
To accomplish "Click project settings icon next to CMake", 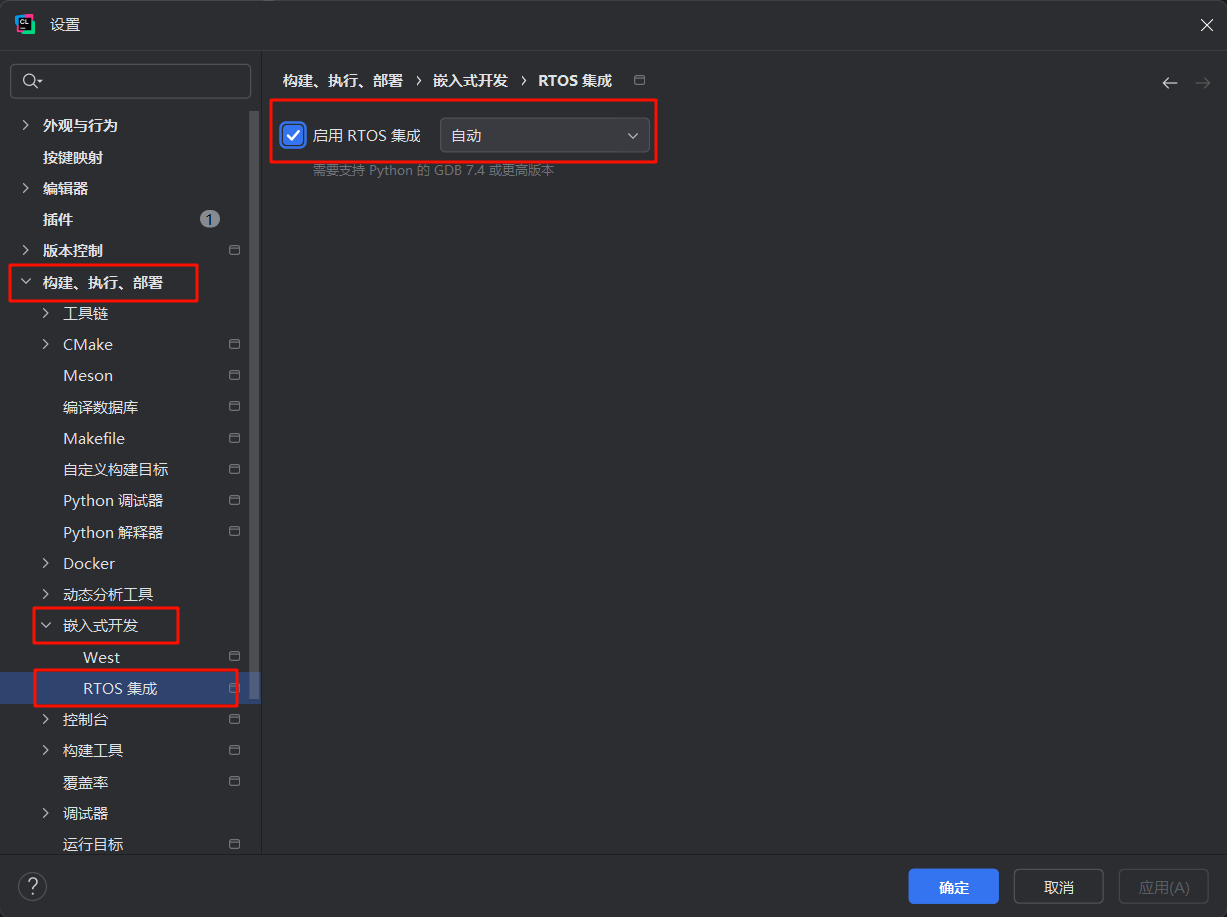I will 234,344.
